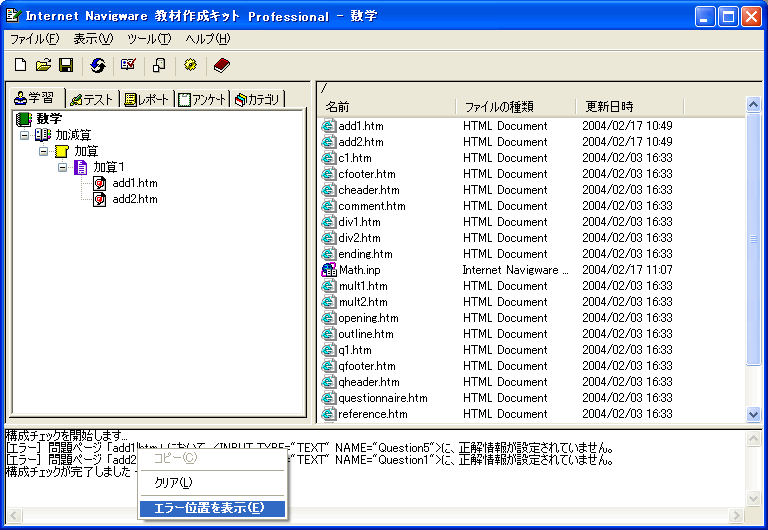The height and width of the screenshot is (530, 768).
Task: Switch to the テスト tab
Action: point(92,99)
